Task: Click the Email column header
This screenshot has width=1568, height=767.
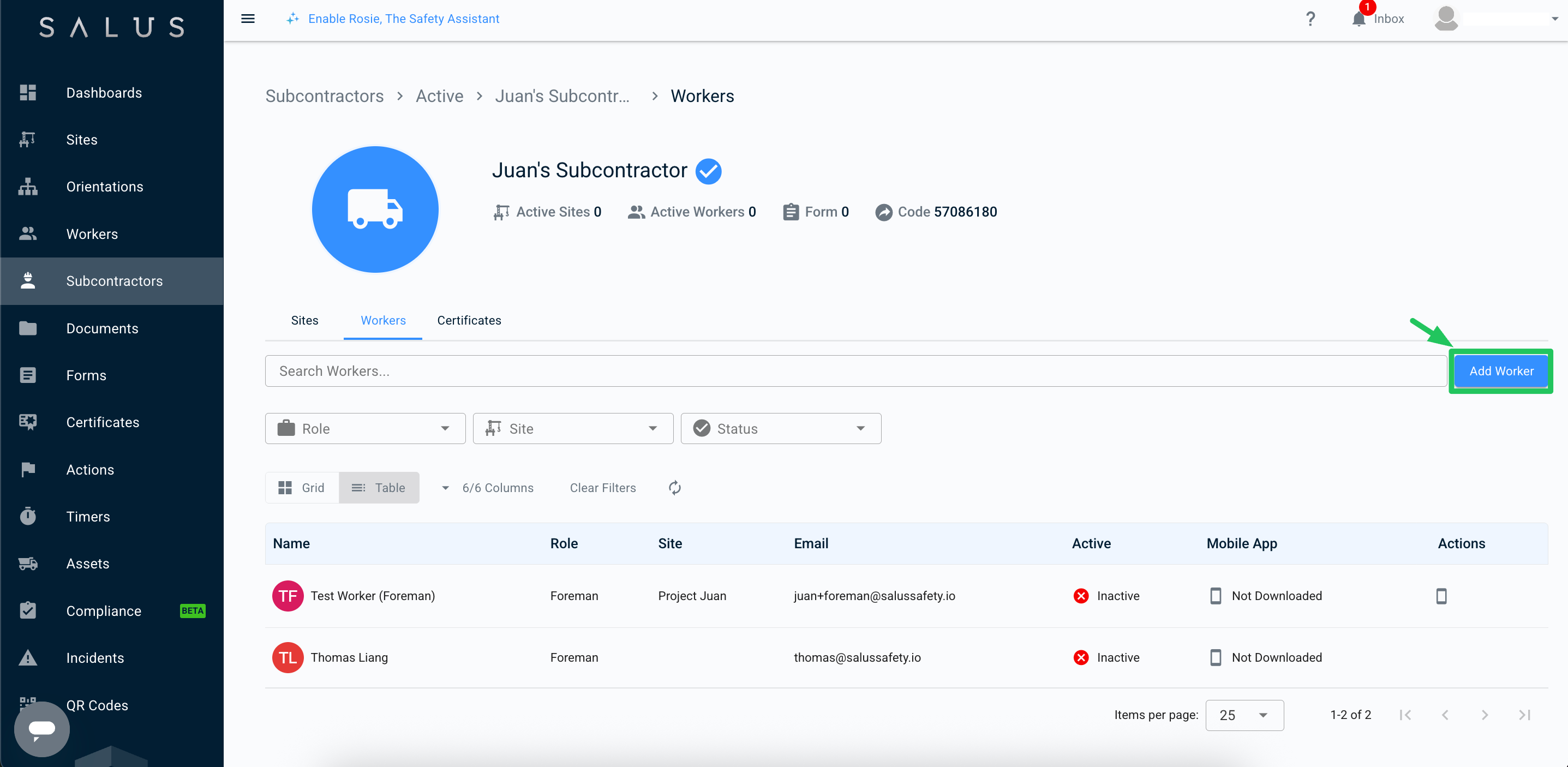Action: 811,543
